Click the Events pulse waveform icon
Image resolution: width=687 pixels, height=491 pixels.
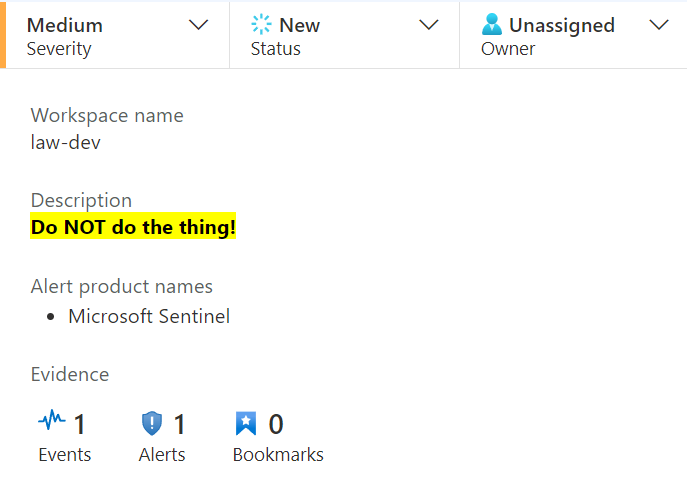click(52, 420)
